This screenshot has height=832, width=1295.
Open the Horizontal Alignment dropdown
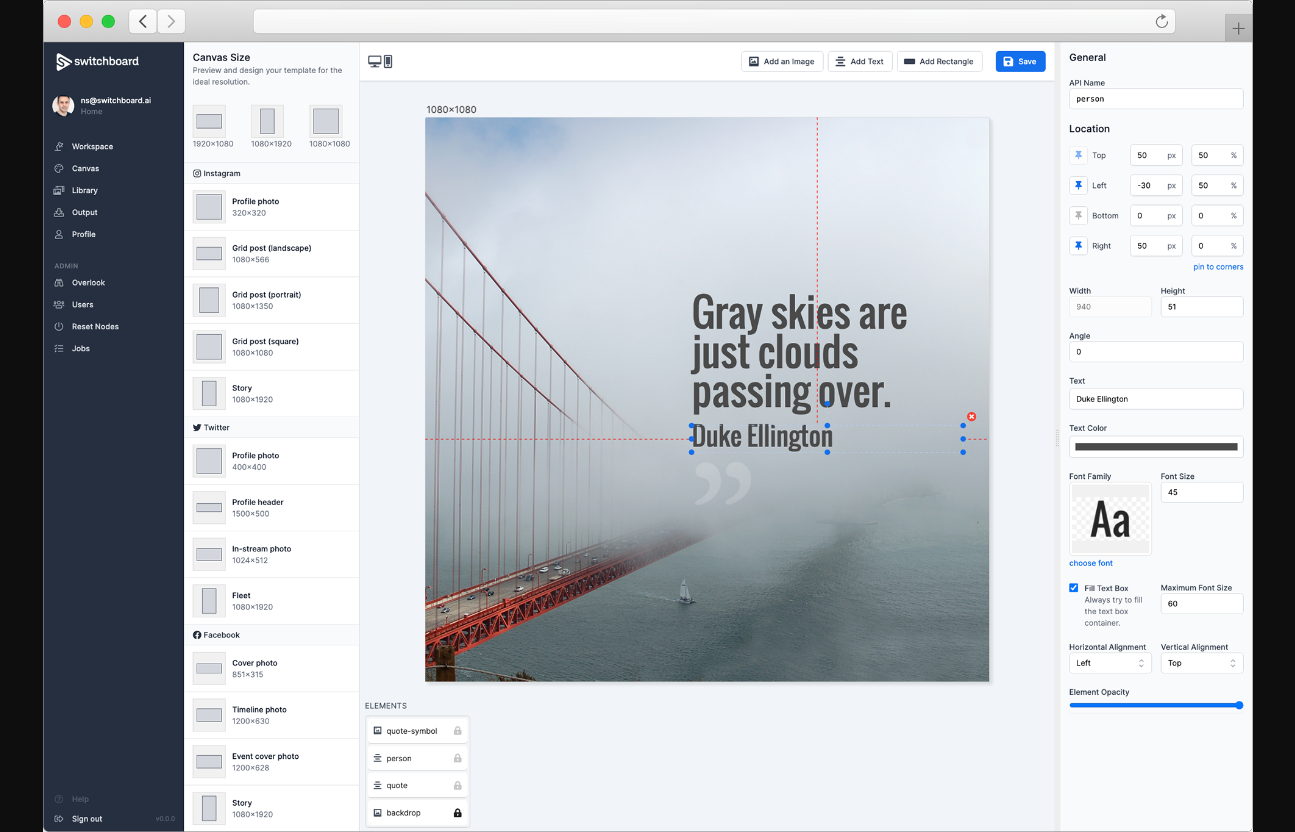pos(1109,663)
